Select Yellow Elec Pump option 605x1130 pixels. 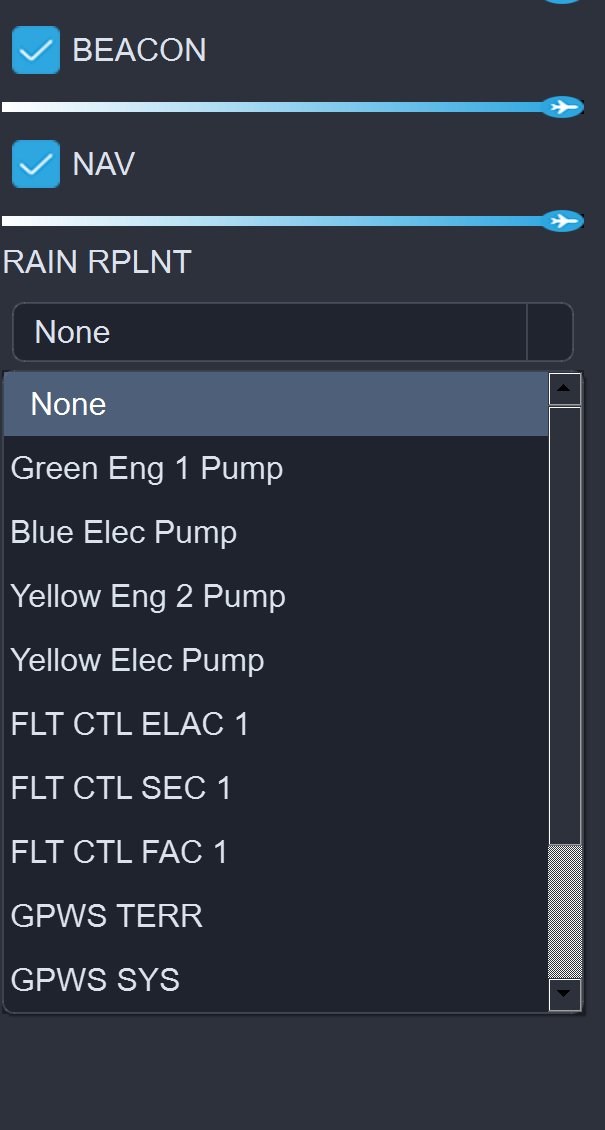138,660
